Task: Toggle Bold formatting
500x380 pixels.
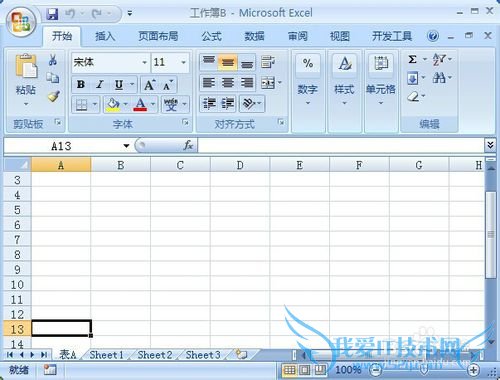Action: tap(81, 85)
